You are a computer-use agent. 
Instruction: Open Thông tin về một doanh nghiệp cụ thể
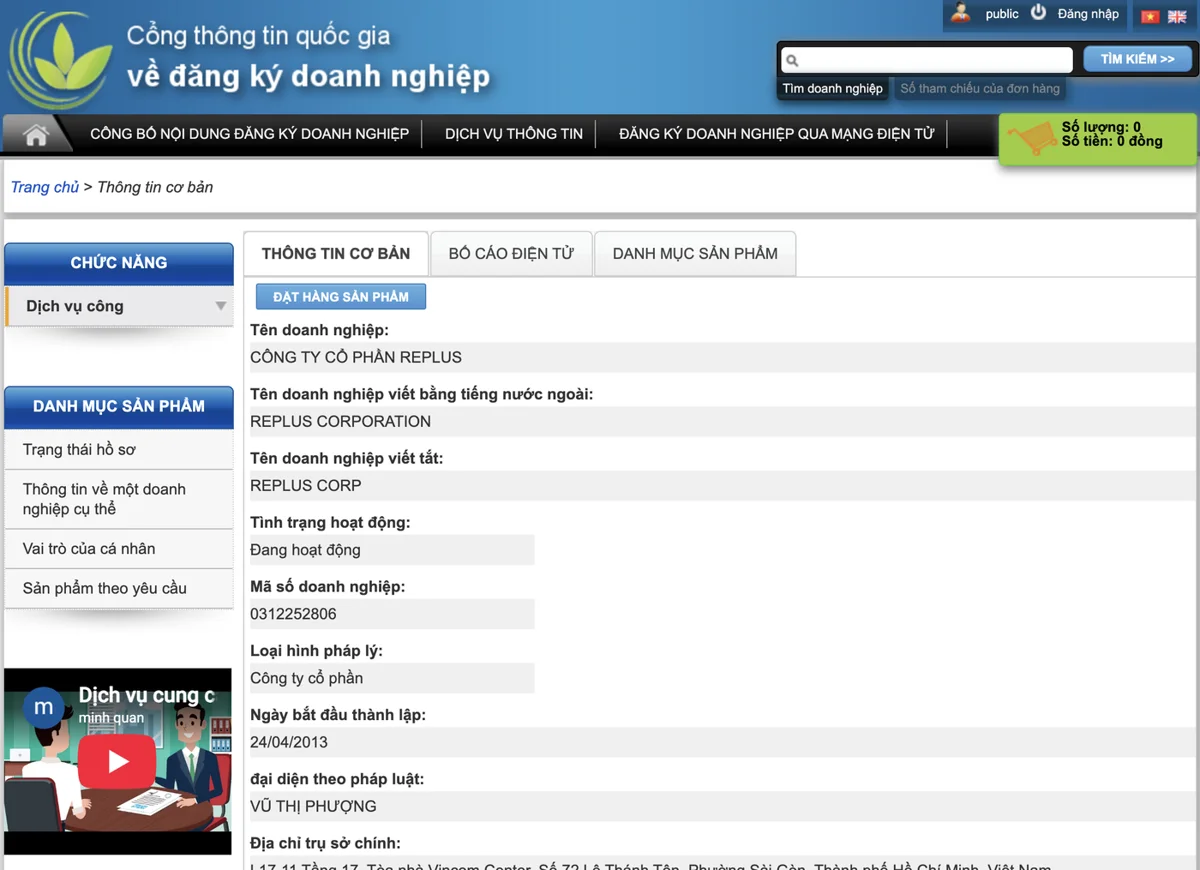(x=119, y=499)
